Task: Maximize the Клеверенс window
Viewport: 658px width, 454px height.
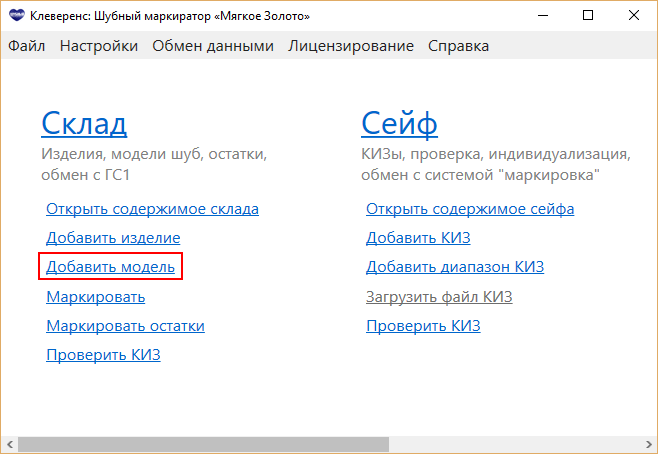Action: 588,16
